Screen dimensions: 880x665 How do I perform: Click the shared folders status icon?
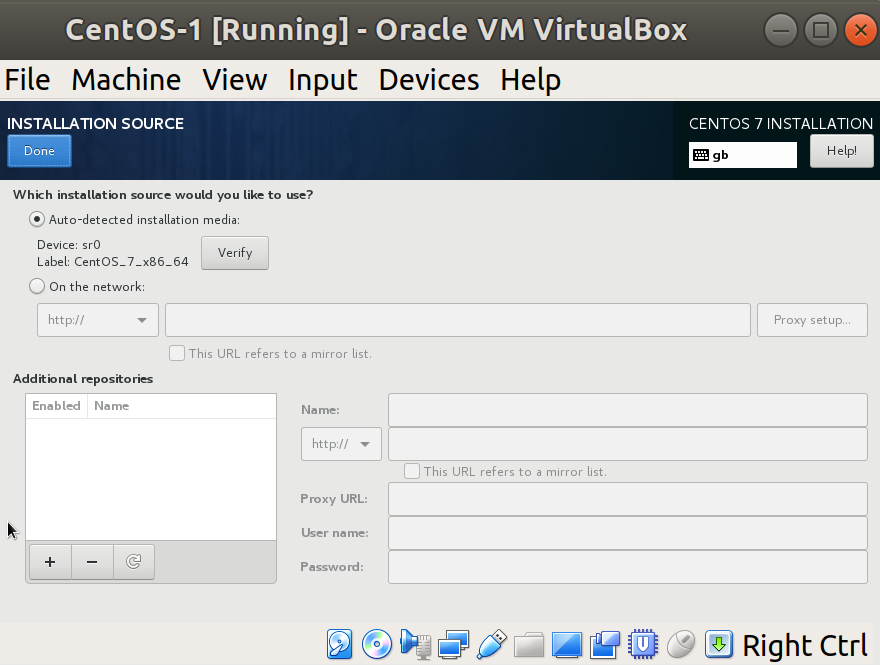coord(529,644)
